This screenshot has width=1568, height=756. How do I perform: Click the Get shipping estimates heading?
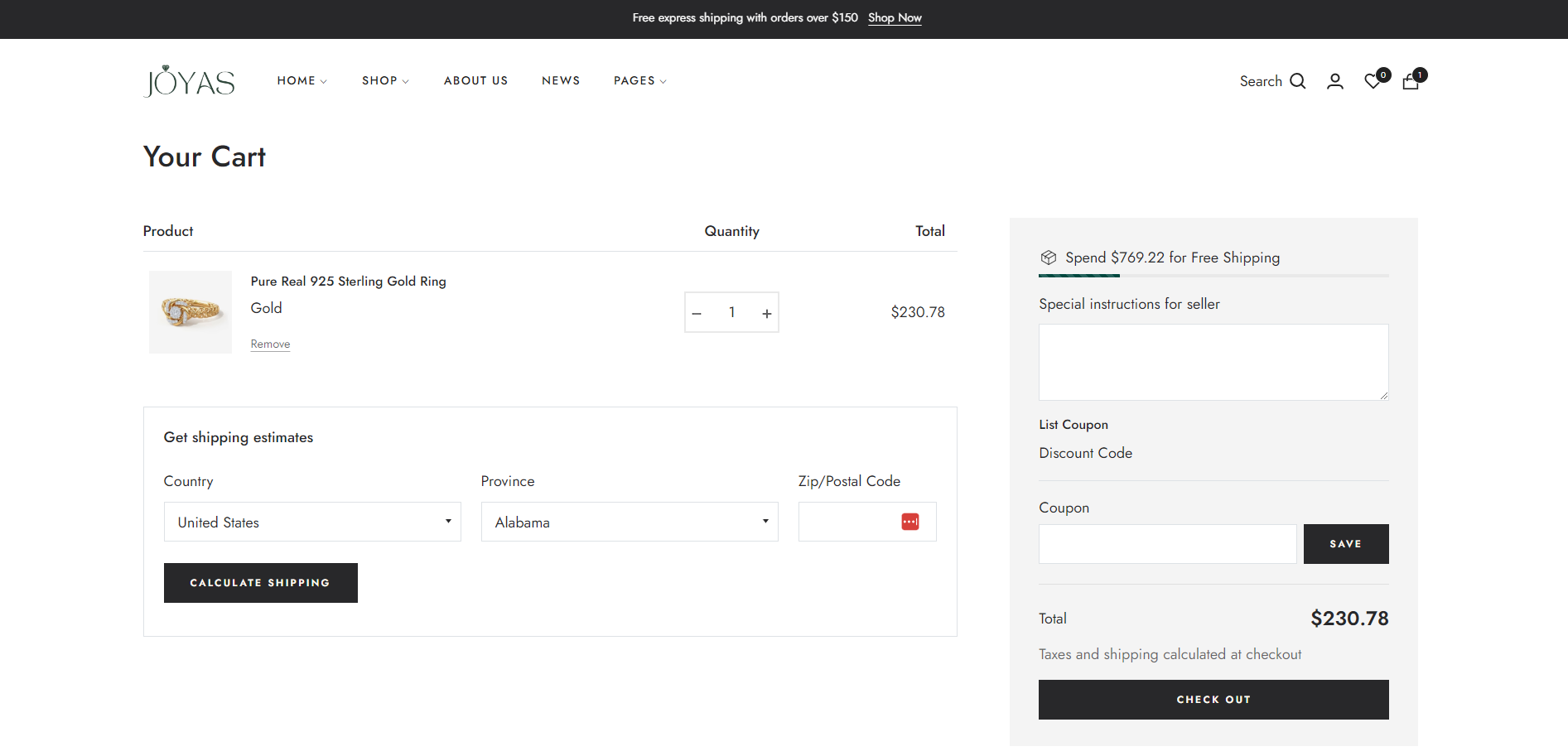(x=239, y=437)
